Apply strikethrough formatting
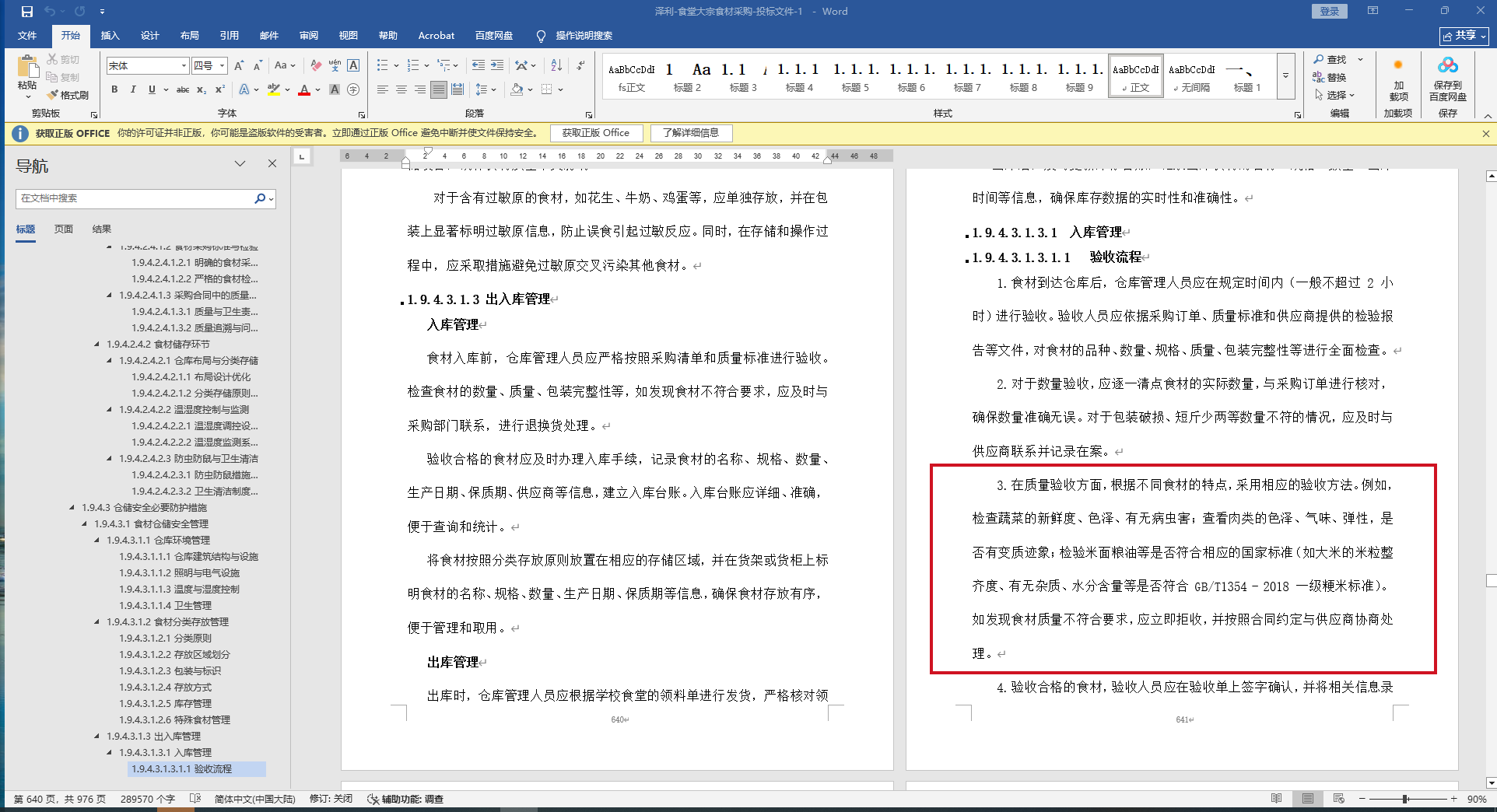This screenshot has width=1497, height=812. (183, 89)
